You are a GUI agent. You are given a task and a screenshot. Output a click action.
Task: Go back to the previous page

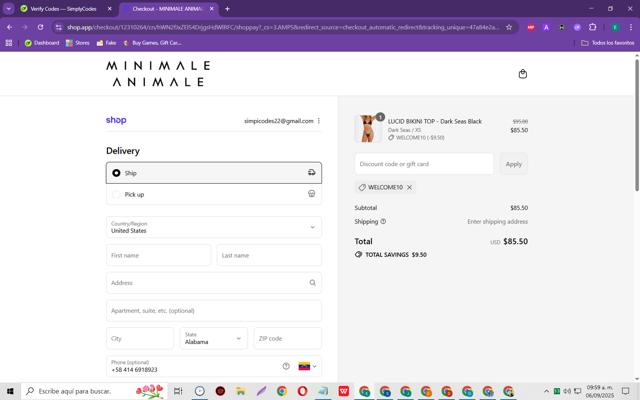[9, 27]
